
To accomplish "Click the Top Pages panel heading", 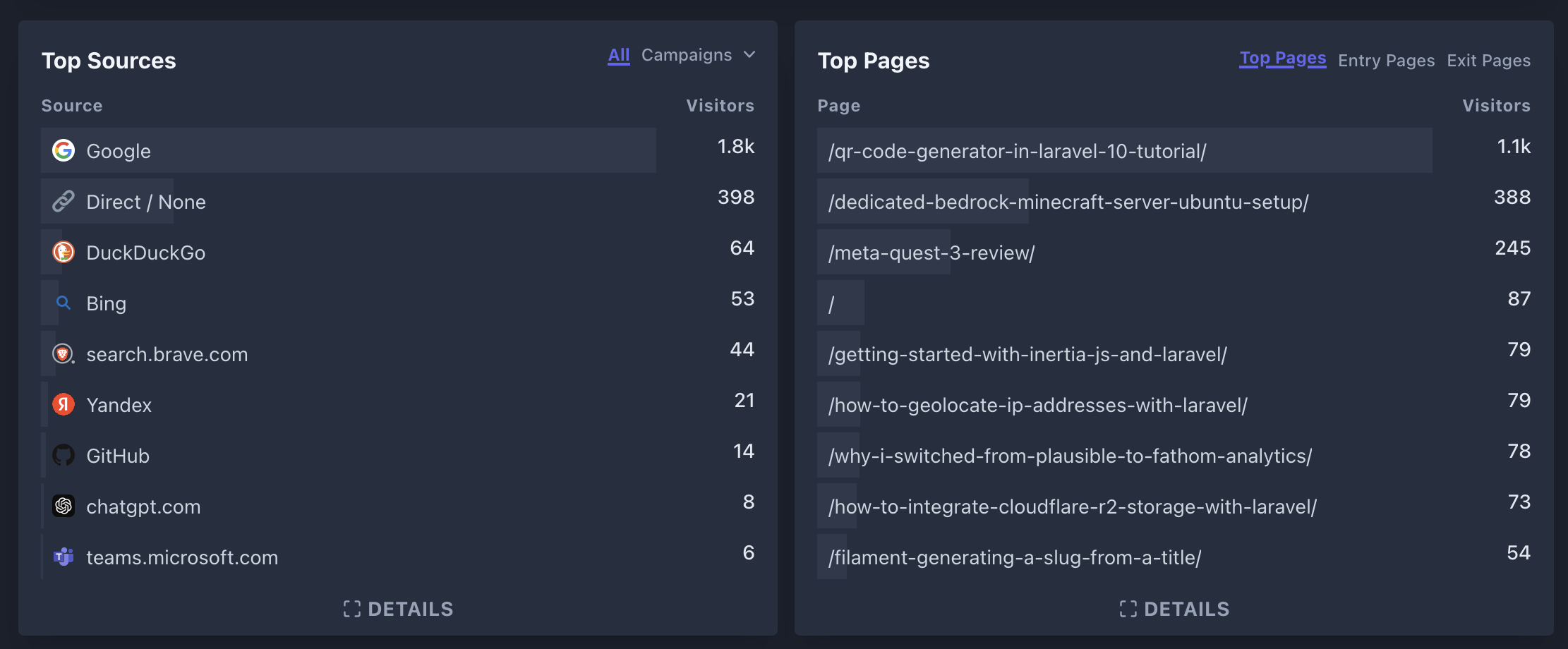I will (874, 61).
